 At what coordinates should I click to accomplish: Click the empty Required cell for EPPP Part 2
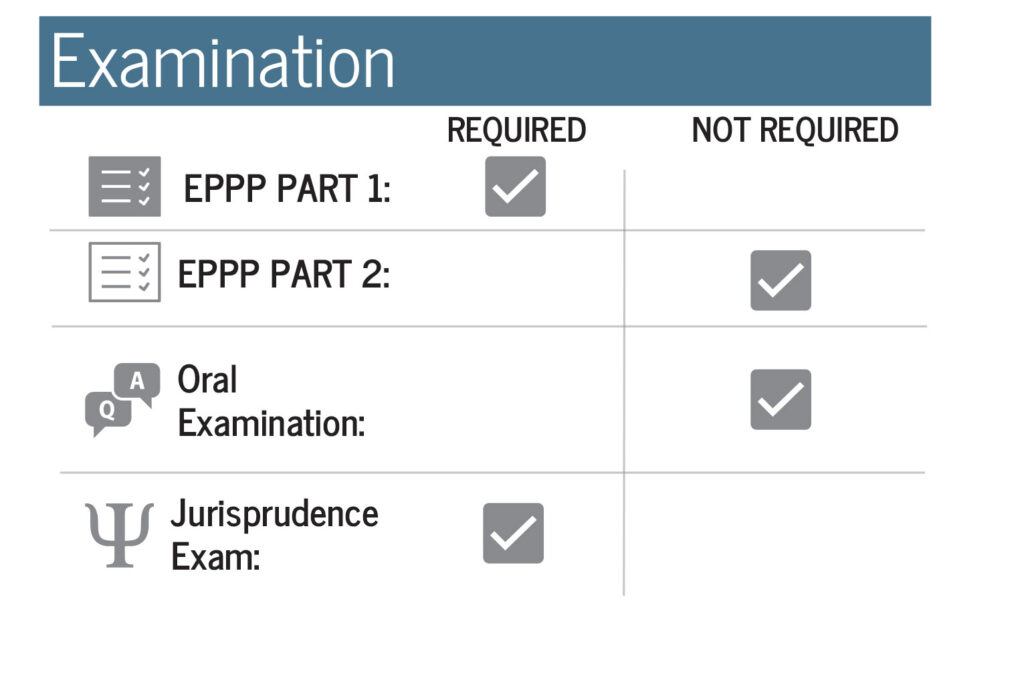(515, 278)
